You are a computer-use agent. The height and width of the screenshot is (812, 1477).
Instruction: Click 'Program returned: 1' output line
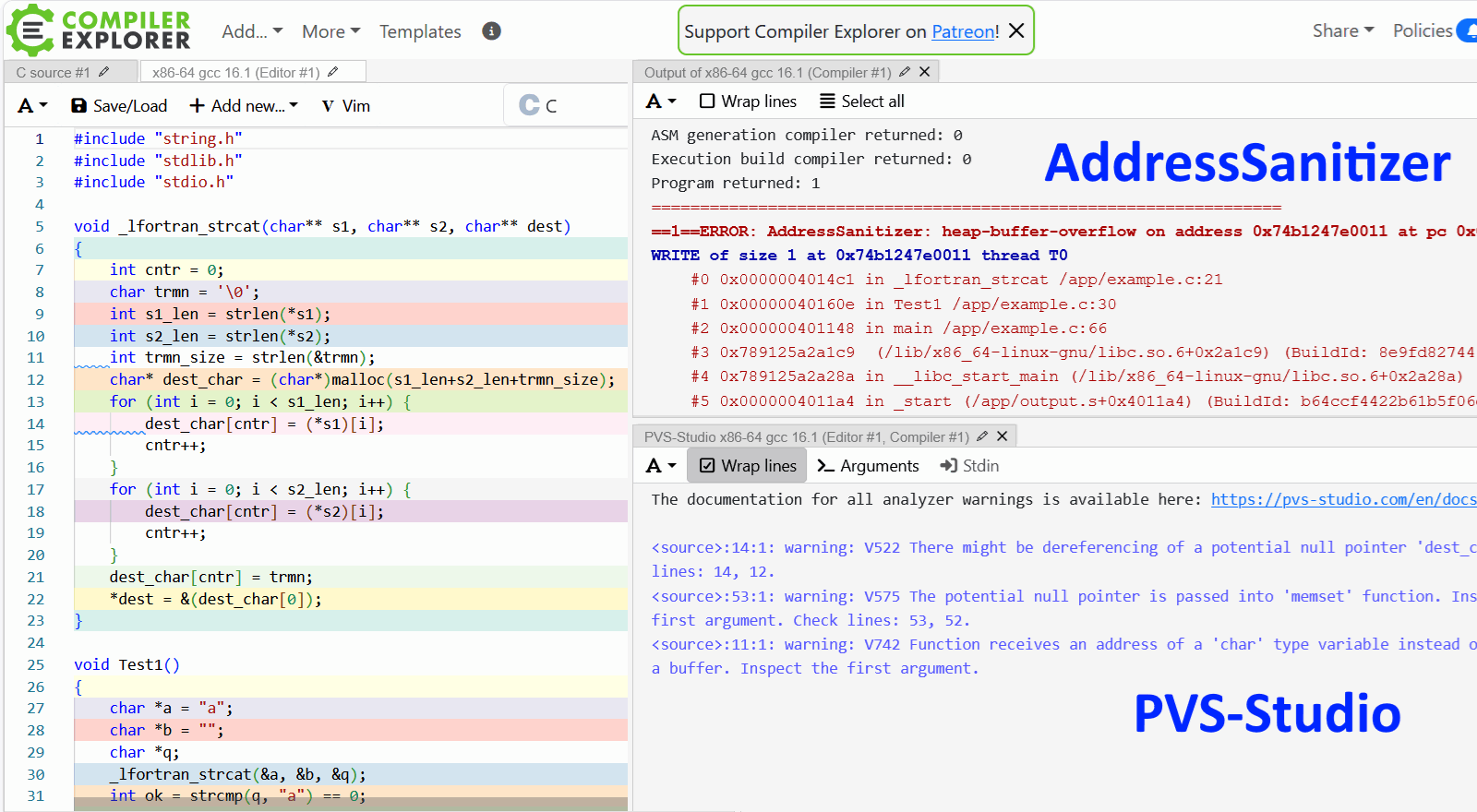tap(736, 183)
